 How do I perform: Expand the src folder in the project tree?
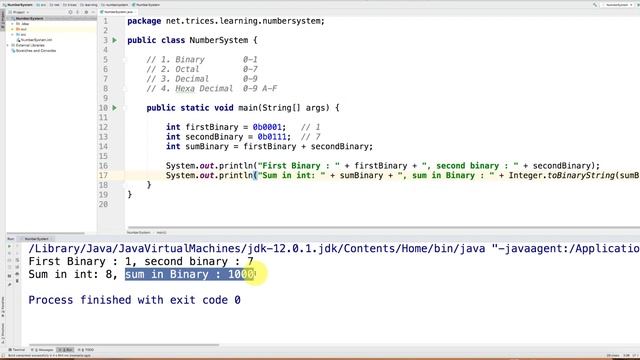click(x=12, y=34)
